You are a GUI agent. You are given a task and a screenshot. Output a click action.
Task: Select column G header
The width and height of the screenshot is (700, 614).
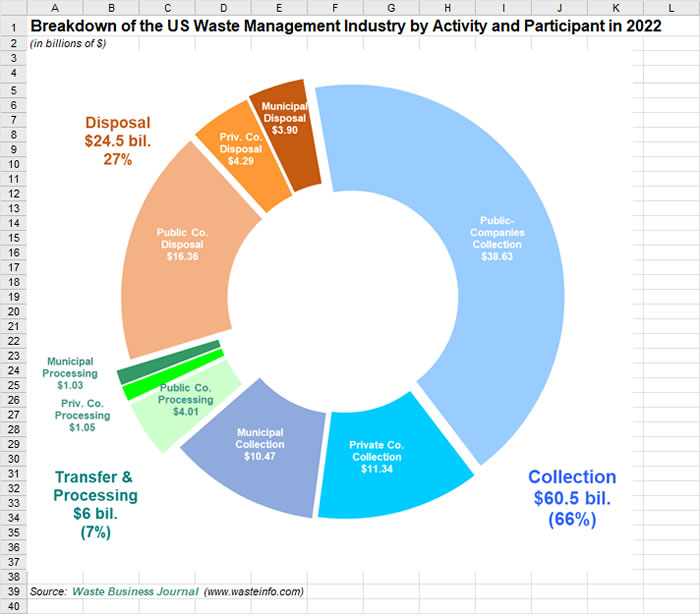point(392,8)
